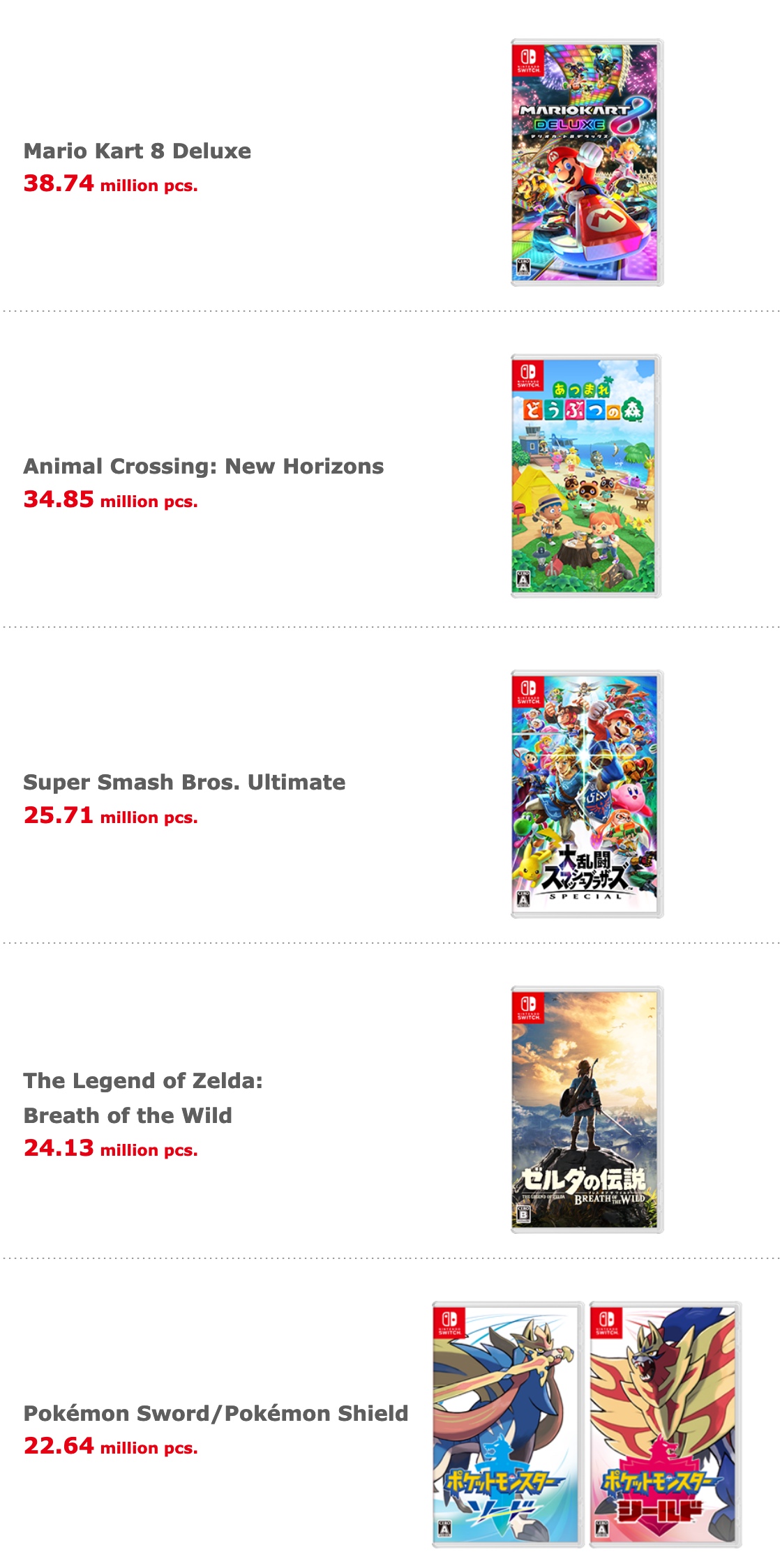Click the 38.74 million pcs. sales figure
780x1568 pixels.
[x=110, y=184]
